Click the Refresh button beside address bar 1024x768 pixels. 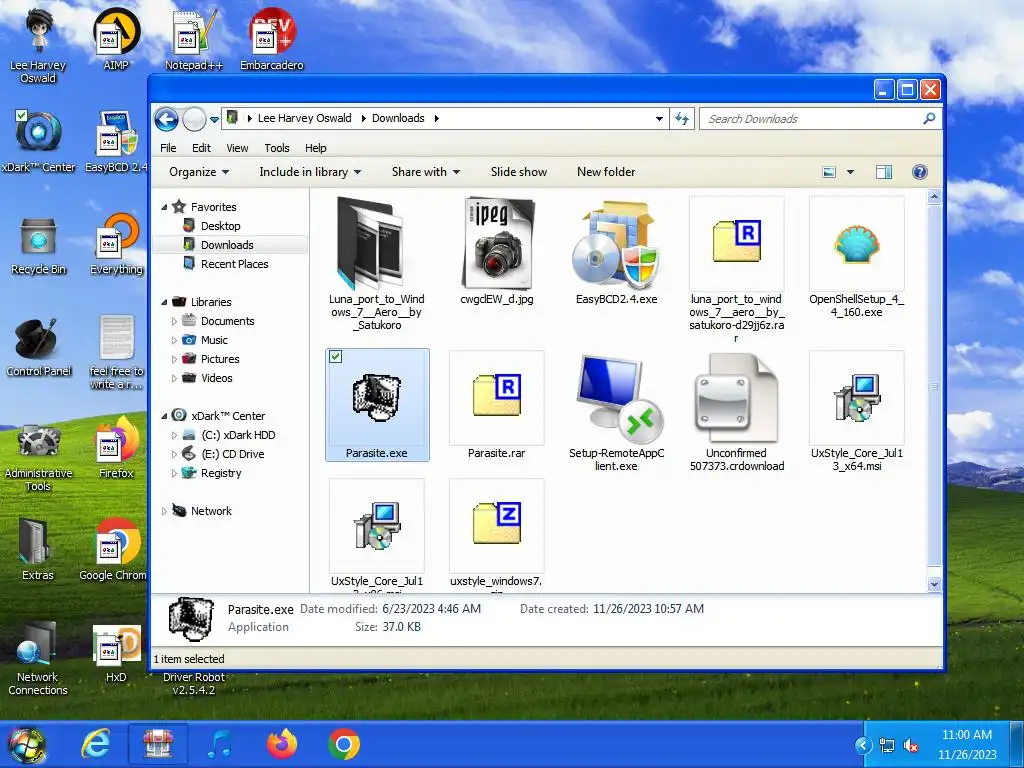click(682, 119)
